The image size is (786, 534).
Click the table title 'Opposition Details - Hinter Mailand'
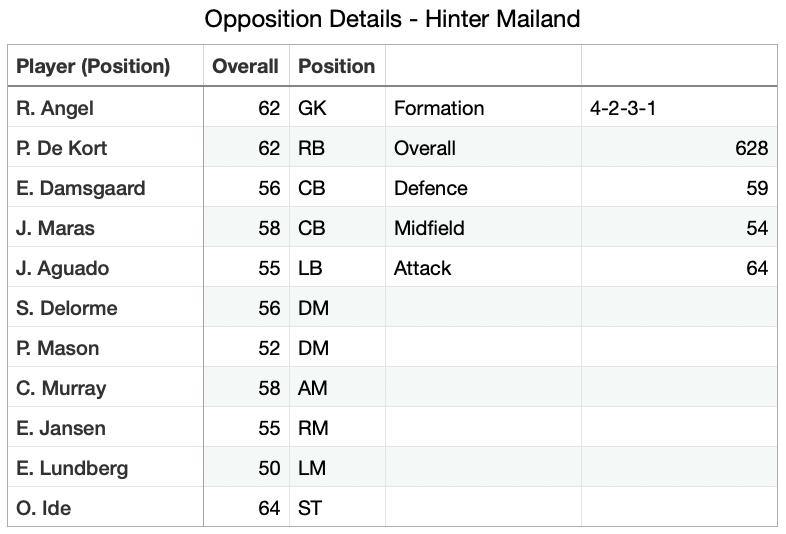coord(392,19)
